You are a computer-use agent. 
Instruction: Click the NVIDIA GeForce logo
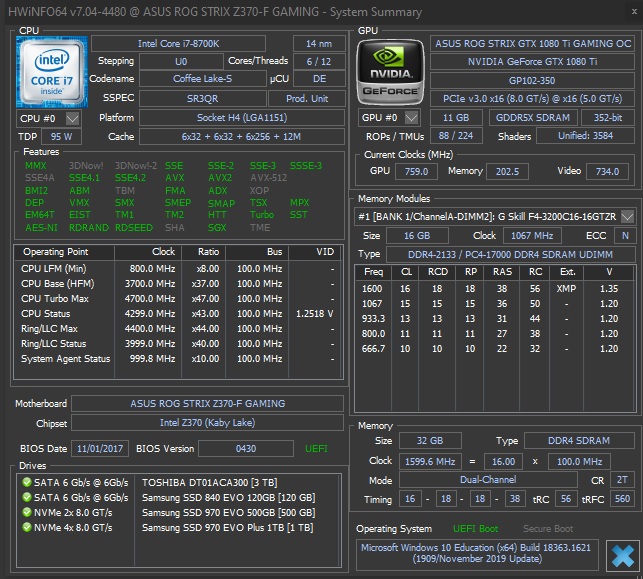(x=390, y=72)
